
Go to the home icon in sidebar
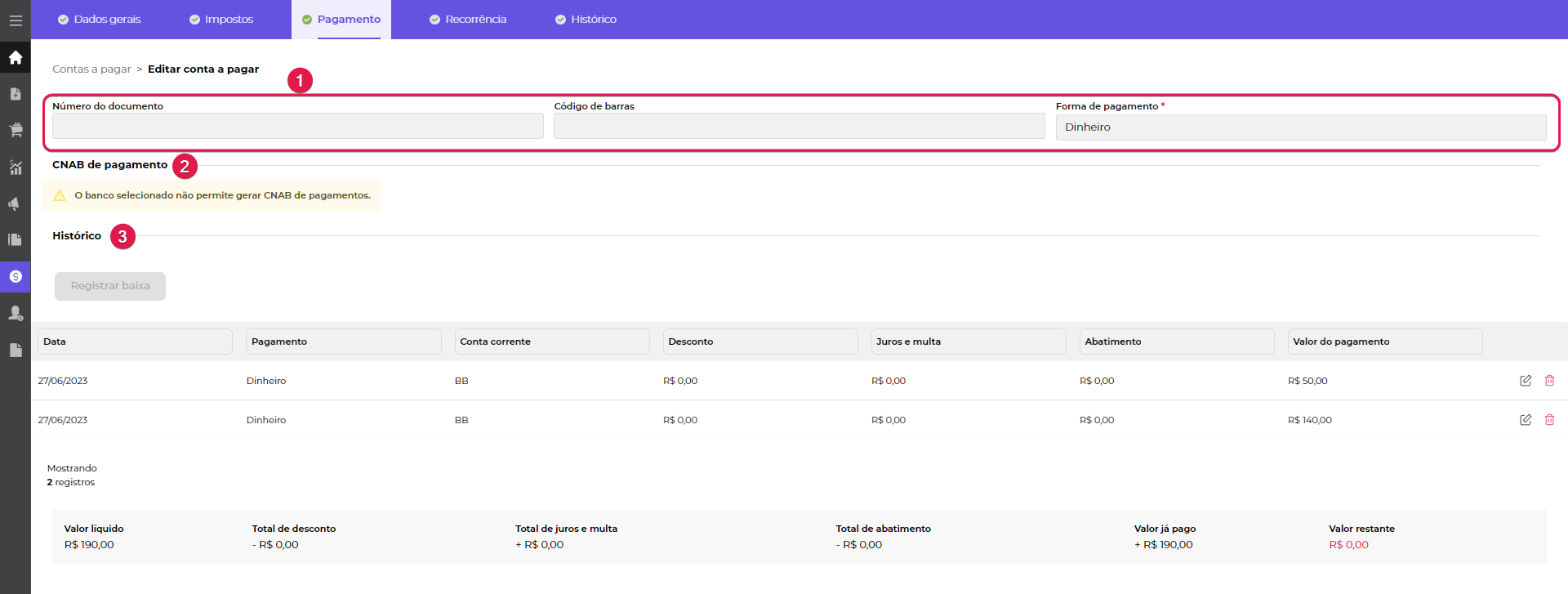(16, 57)
